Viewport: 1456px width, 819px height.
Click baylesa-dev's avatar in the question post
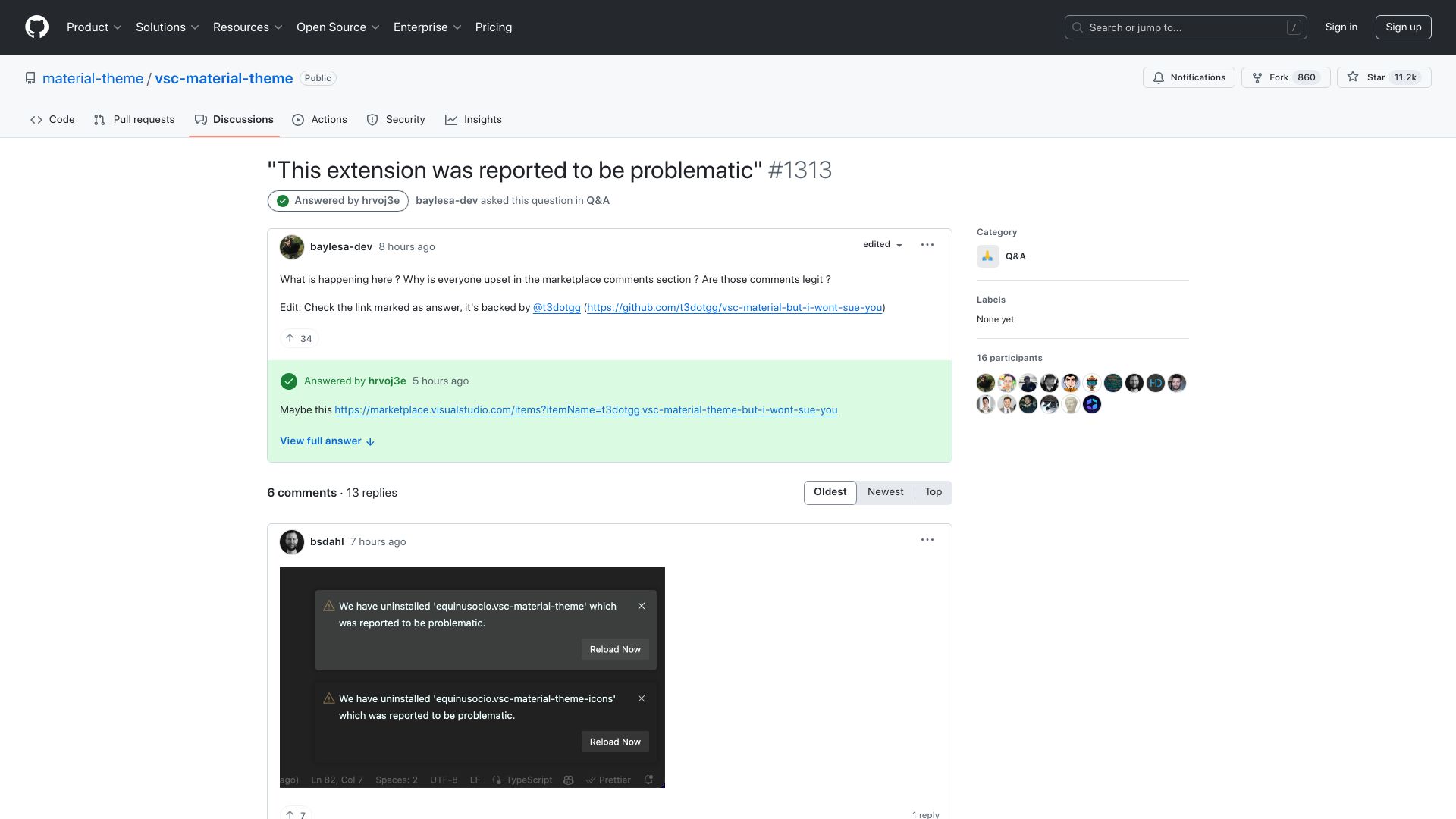pos(292,247)
